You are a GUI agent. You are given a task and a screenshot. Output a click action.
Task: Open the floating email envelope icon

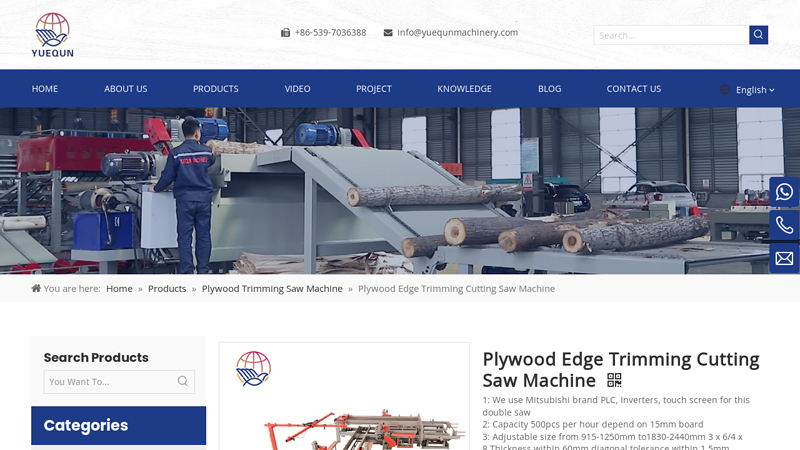pos(784,258)
